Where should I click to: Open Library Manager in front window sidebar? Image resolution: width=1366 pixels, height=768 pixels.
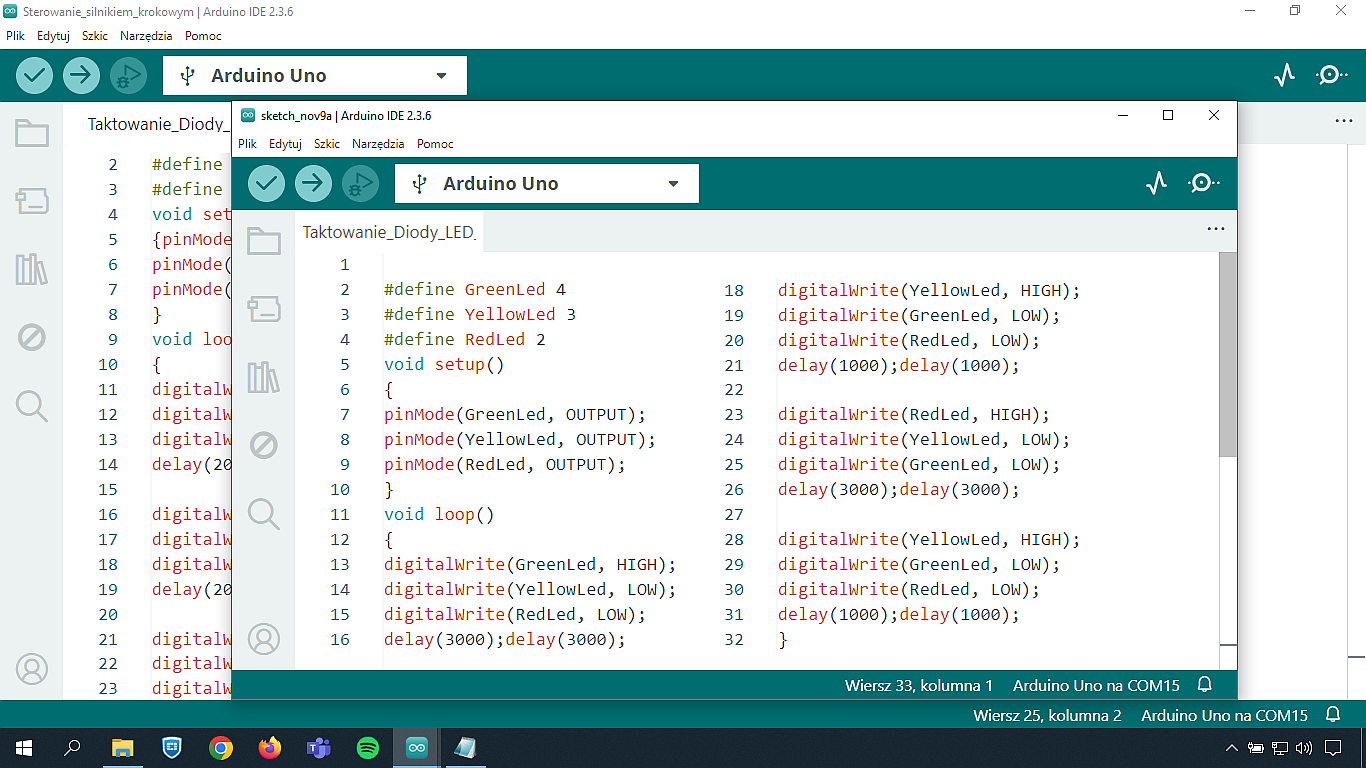[x=264, y=377]
